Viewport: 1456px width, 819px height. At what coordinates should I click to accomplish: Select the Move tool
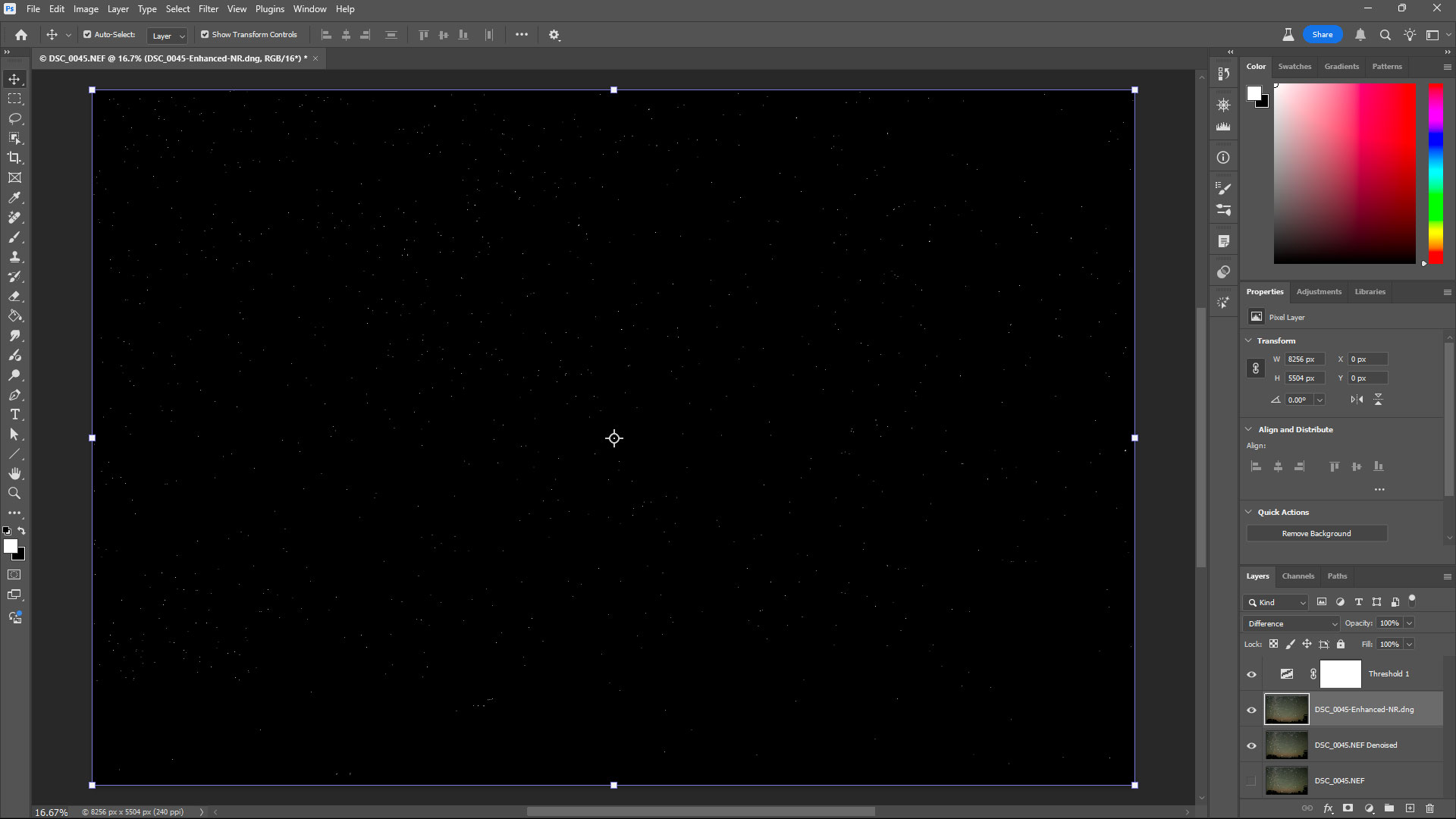point(14,78)
